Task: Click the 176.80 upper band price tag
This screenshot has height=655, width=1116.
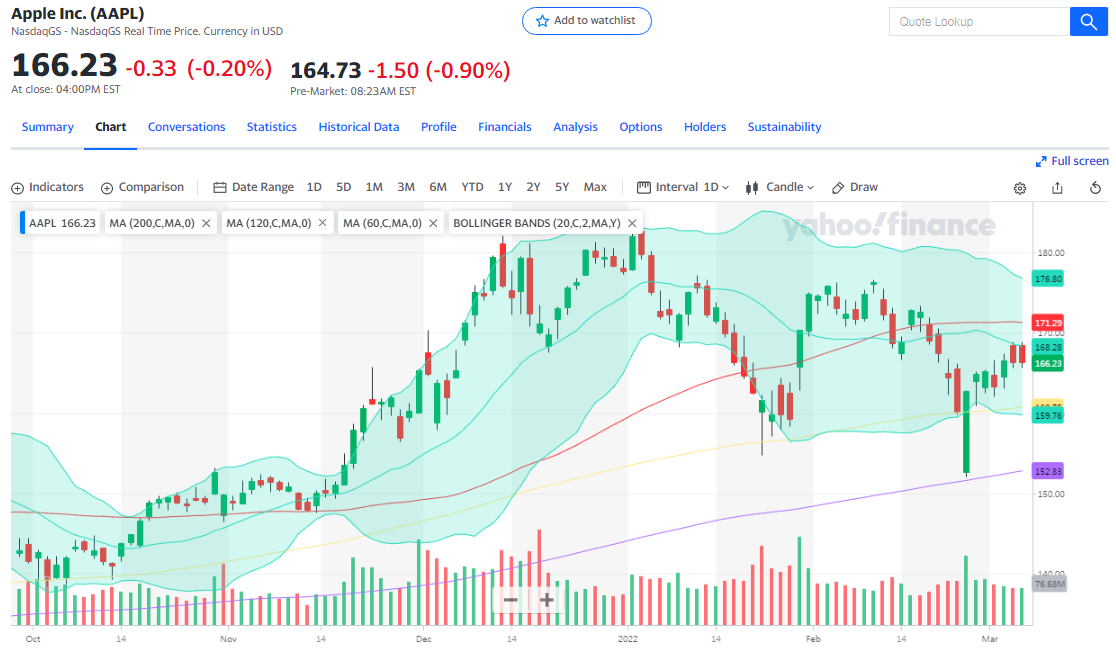Action: click(x=1048, y=279)
